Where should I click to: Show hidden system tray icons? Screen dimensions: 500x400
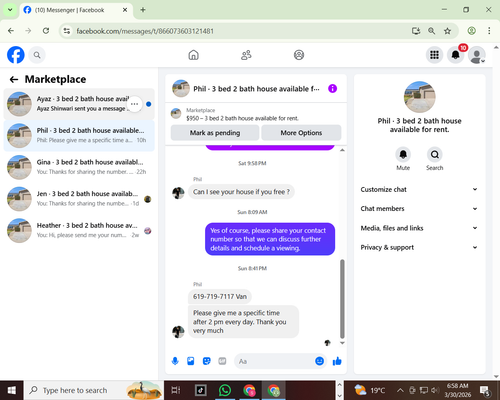(x=400, y=390)
